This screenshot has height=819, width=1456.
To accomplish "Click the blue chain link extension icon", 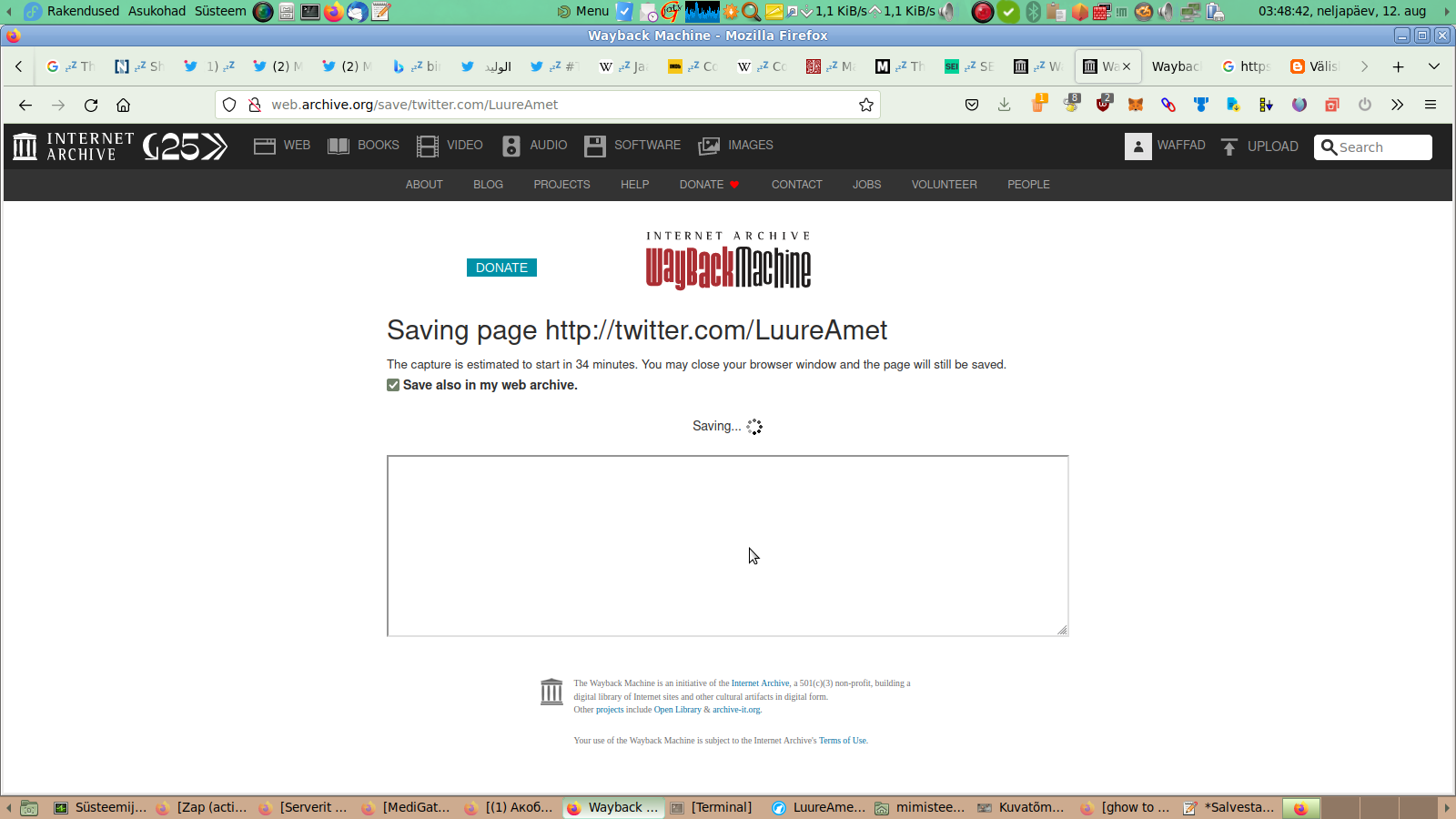I will 1168,105.
